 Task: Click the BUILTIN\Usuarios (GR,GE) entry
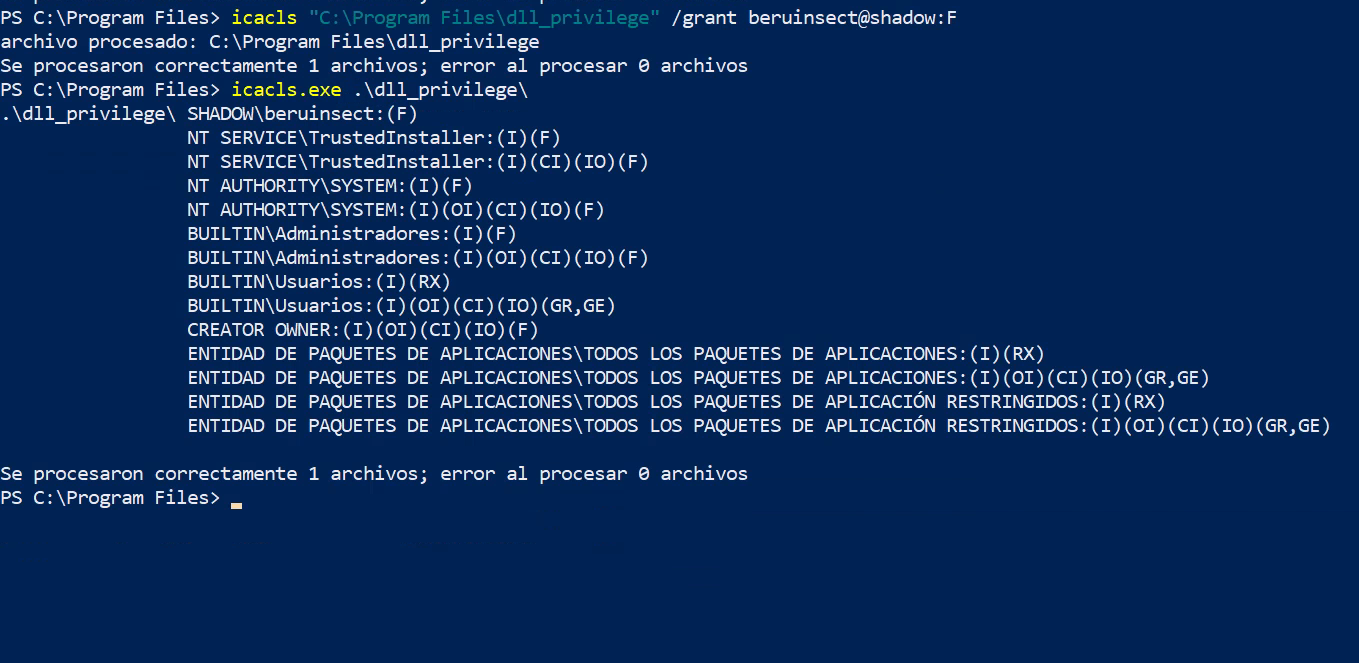coord(401,306)
